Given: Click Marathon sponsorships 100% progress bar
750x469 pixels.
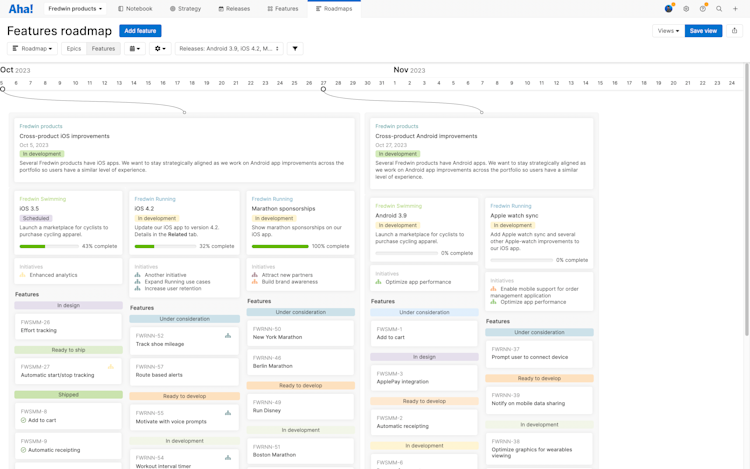Looking at the screenshot, I should [280, 246].
